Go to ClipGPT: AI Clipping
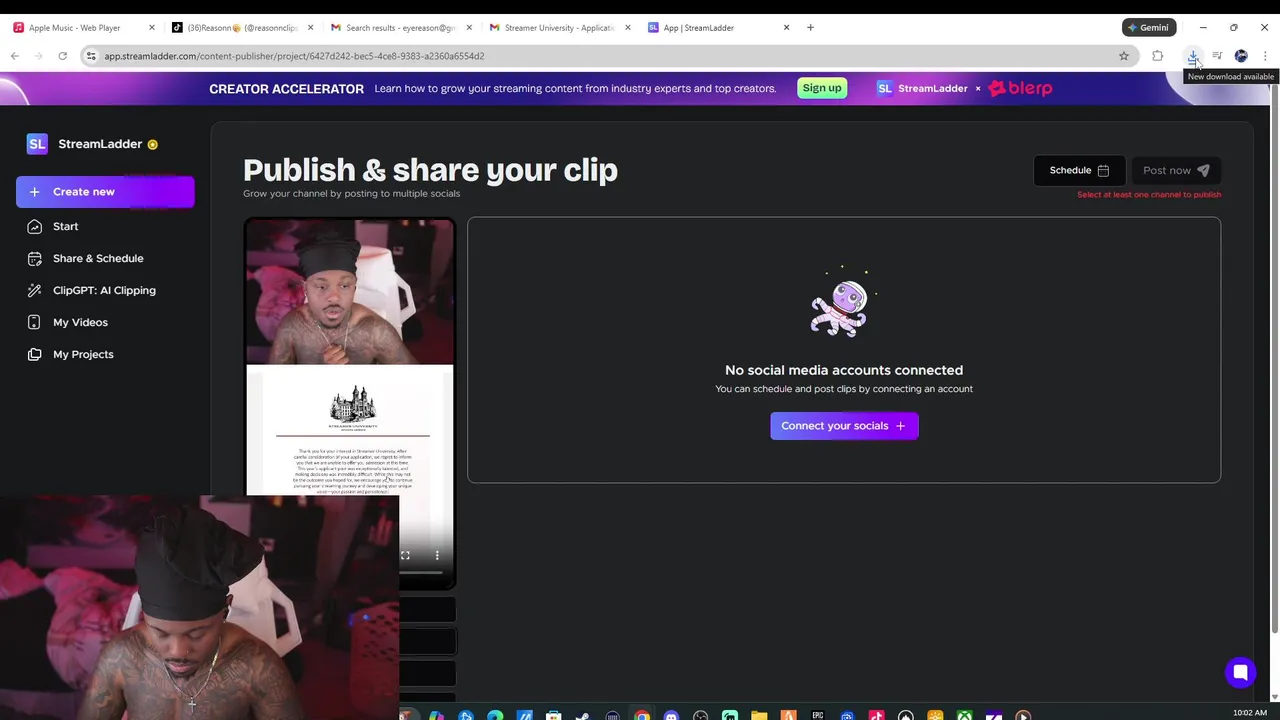Viewport: 1280px width, 720px height. tap(104, 290)
